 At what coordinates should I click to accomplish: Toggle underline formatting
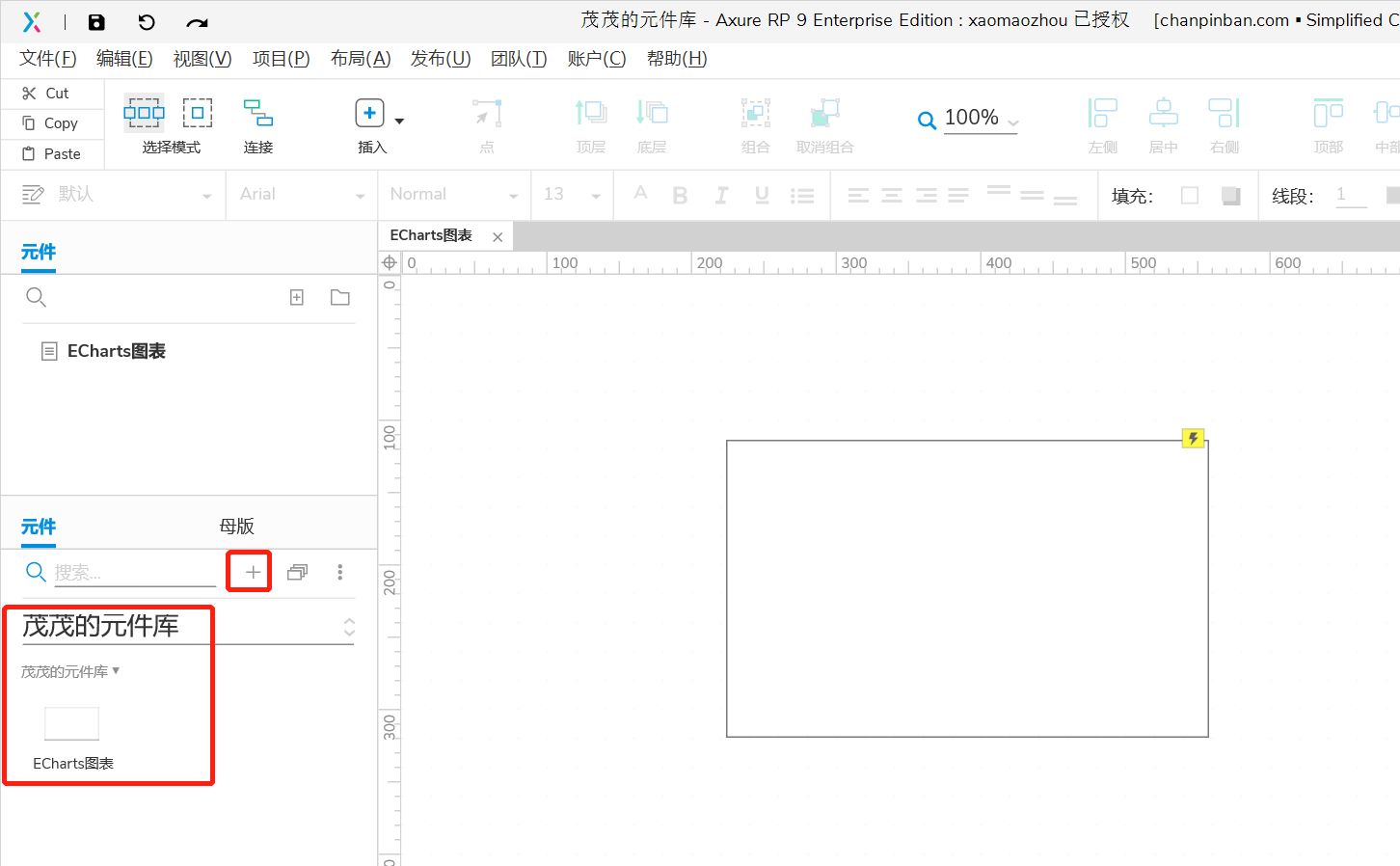762,196
